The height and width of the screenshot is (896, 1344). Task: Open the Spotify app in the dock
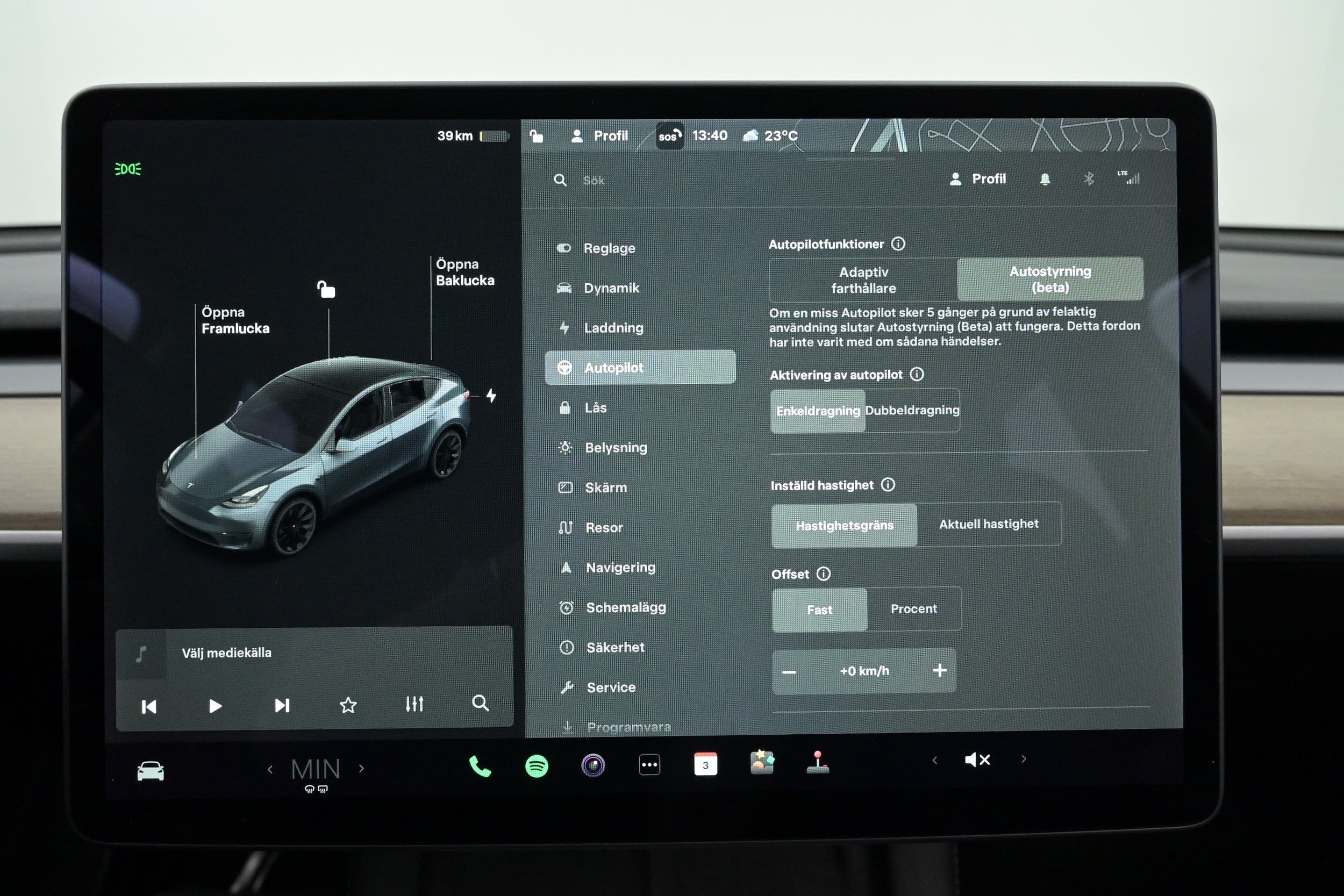coord(536,766)
